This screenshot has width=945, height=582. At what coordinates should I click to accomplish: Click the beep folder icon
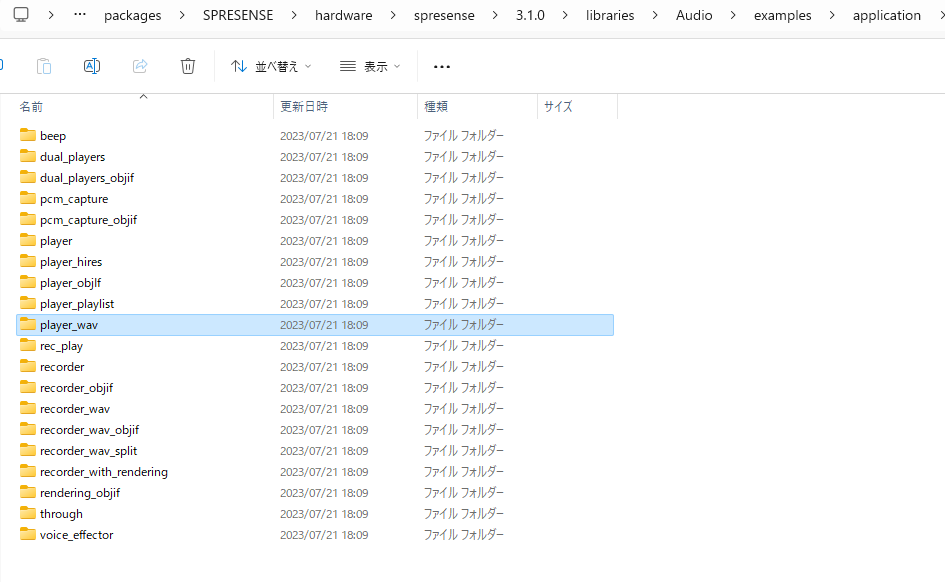[x=28, y=135]
